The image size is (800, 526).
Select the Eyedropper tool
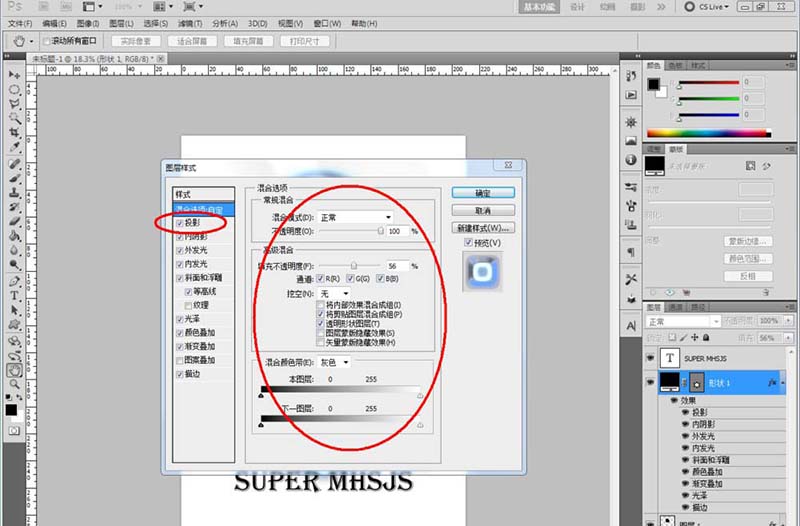(x=14, y=147)
